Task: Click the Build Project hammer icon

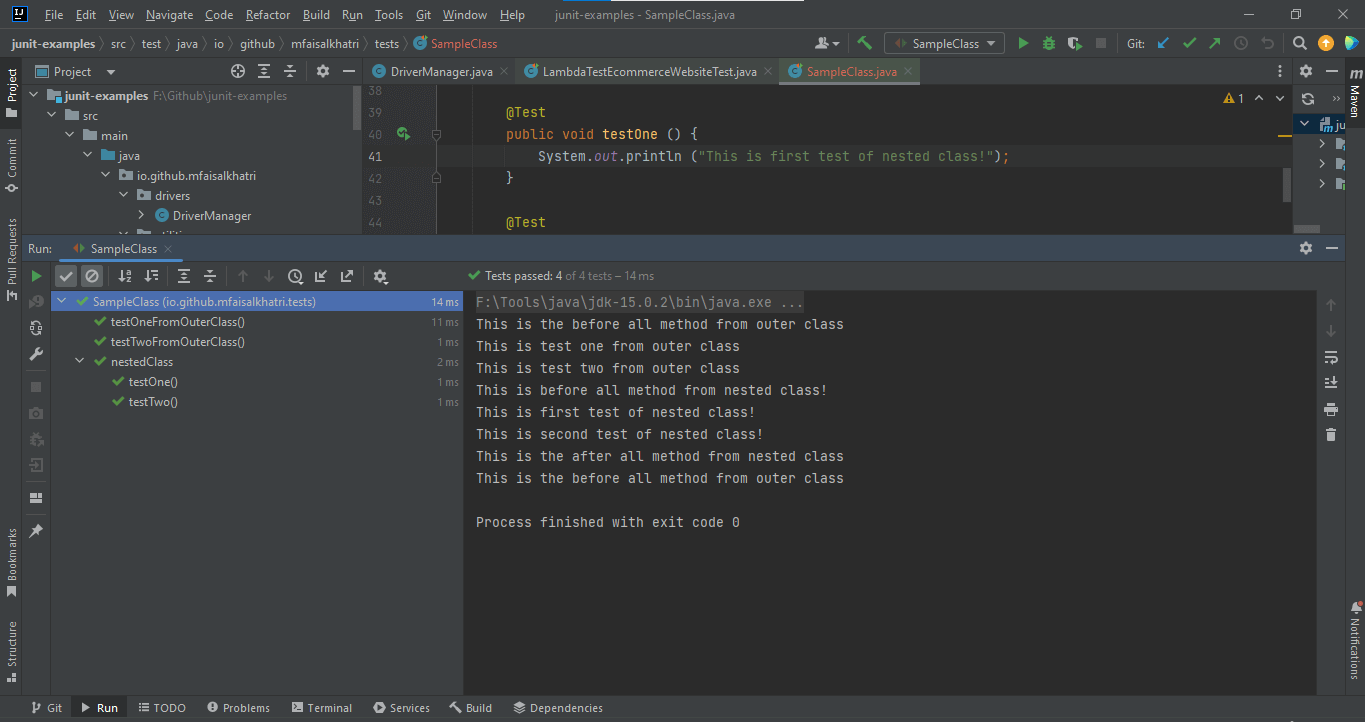Action: (865, 43)
